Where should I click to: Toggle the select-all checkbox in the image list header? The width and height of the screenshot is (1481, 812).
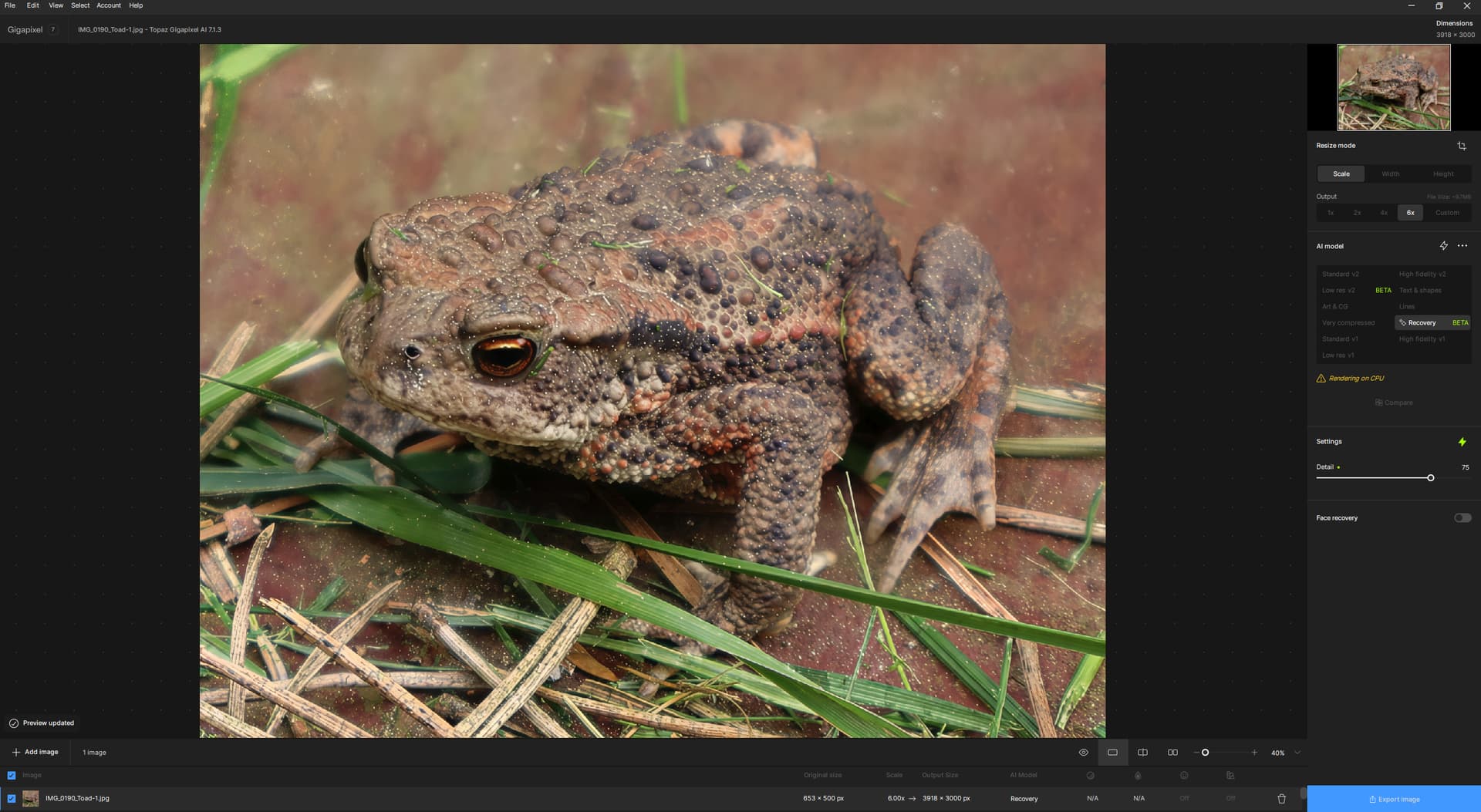point(12,776)
